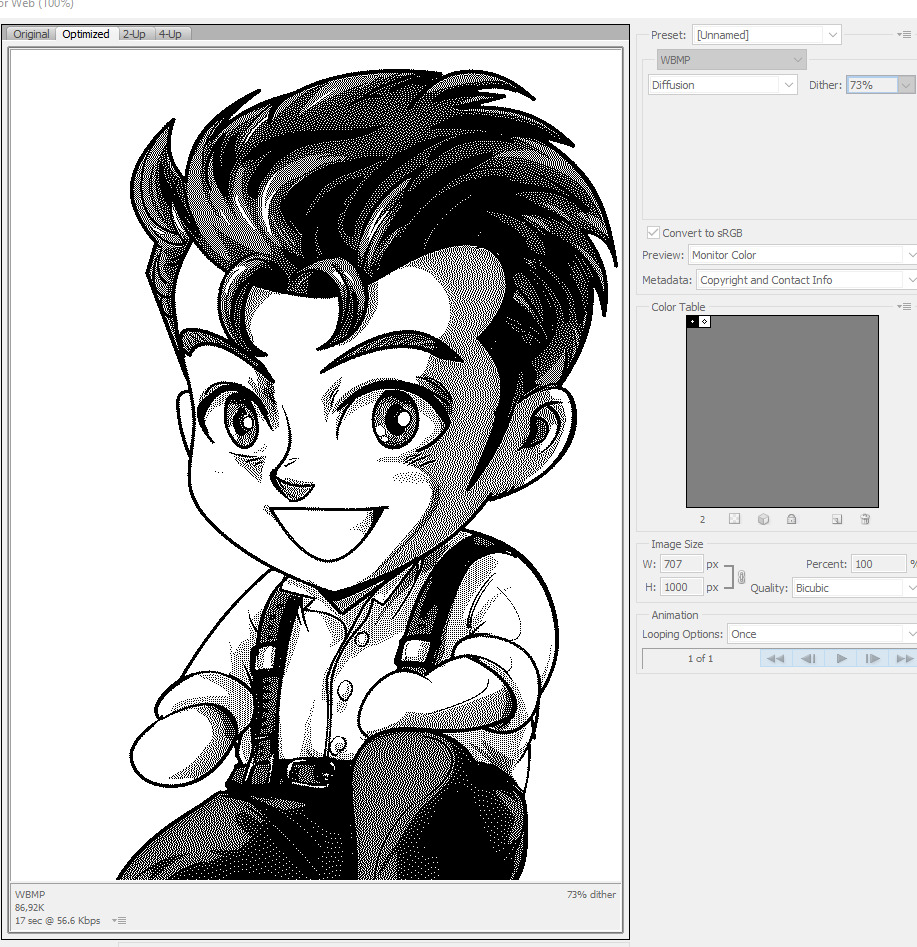Select the black swatch in Color Table
Viewport: 917px width, 947px height.
click(692, 321)
